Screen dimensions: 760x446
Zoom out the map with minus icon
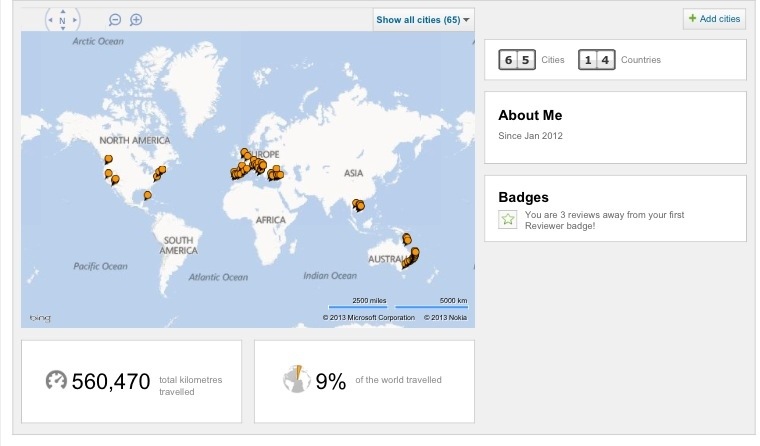coord(115,20)
